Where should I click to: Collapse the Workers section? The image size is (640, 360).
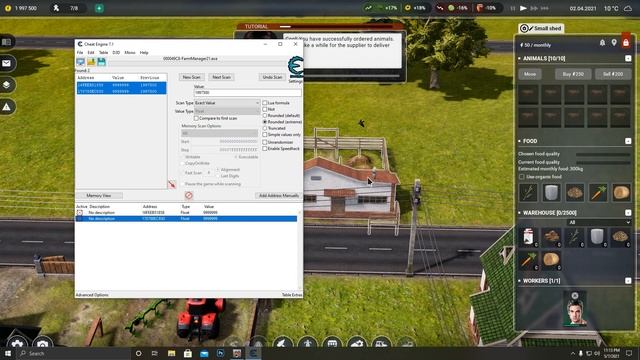tap(628, 280)
